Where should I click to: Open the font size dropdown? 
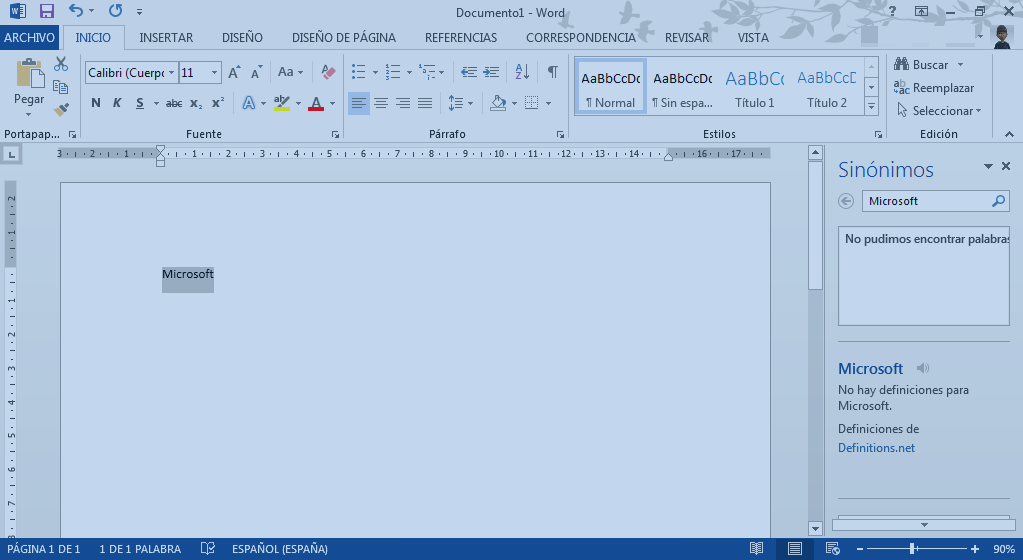point(214,72)
